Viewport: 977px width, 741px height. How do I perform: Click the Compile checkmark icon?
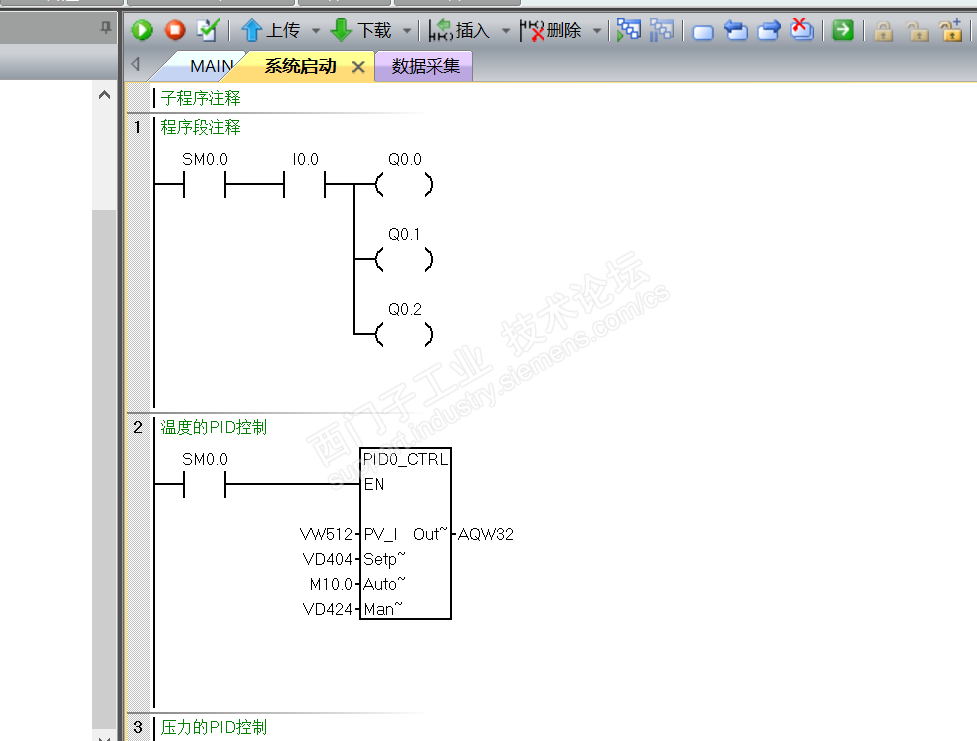tap(207, 29)
